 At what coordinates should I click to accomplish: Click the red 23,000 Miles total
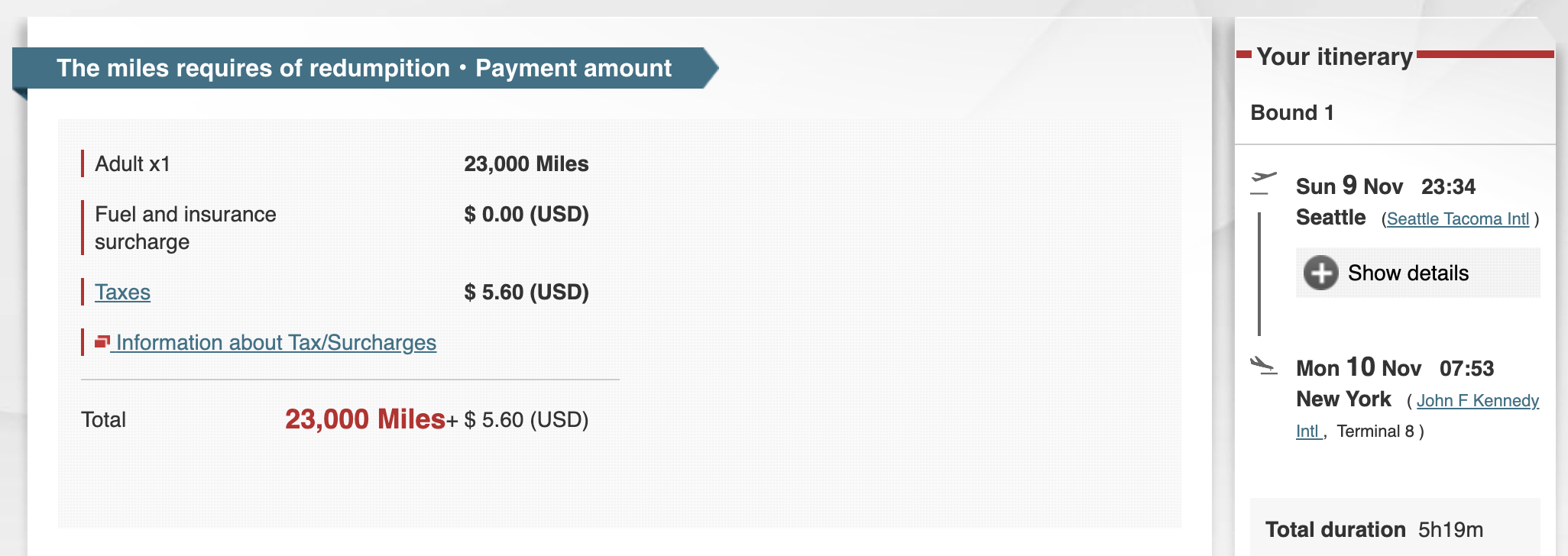364,419
